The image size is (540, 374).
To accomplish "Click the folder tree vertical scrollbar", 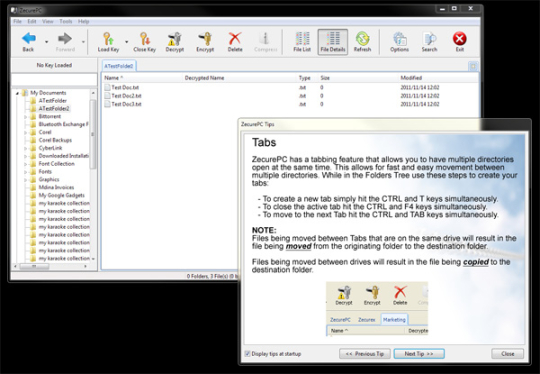I will coord(93,176).
